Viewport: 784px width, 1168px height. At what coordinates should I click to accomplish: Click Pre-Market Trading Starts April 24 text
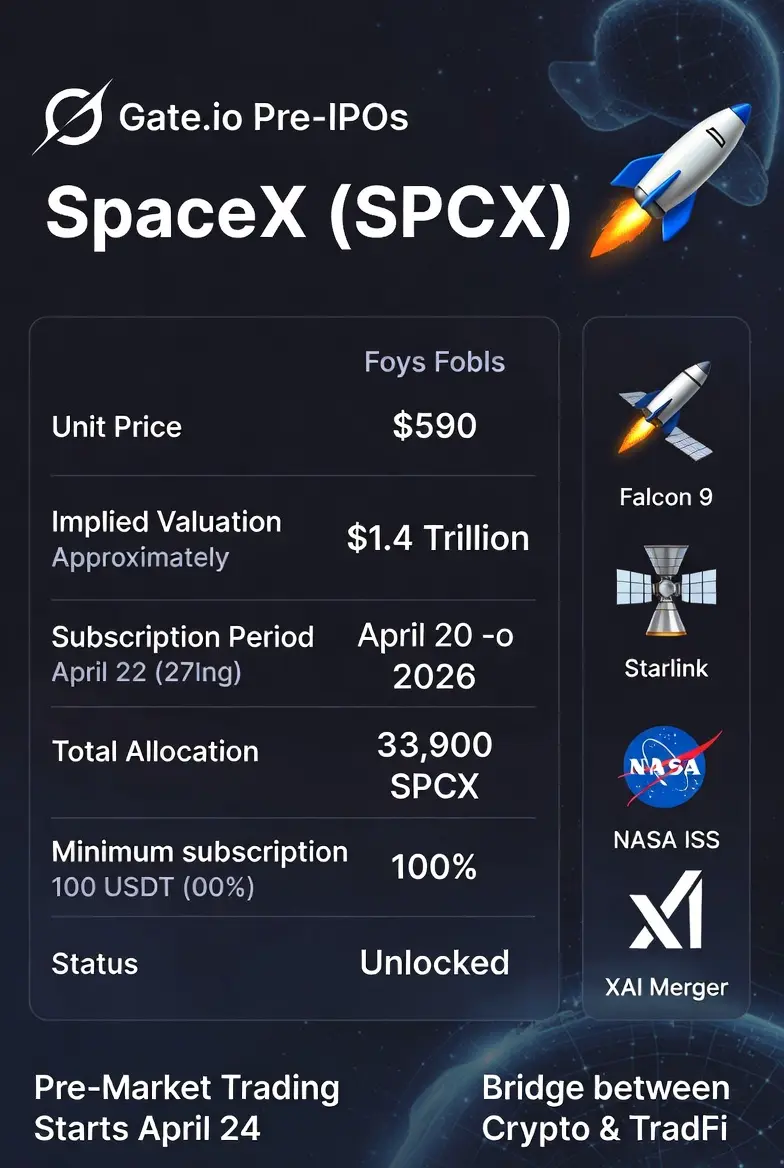point(186,1108)
